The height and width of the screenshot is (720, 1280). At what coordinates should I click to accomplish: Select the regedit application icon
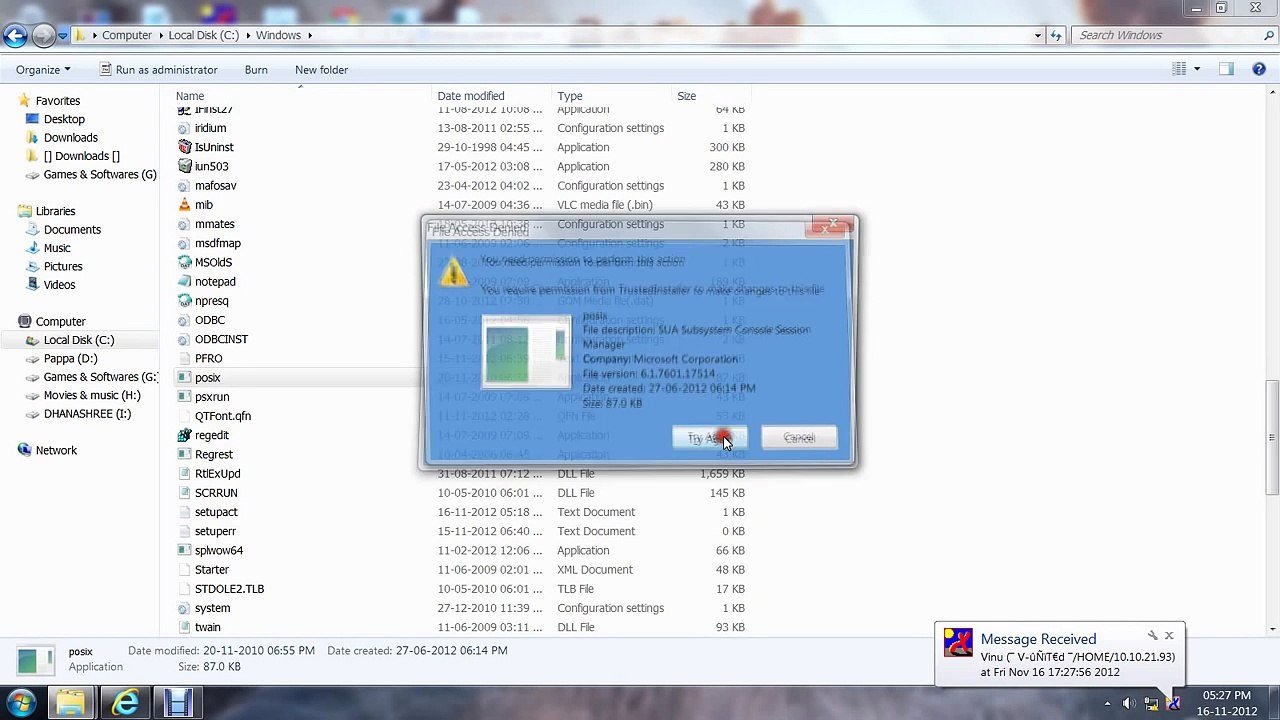coord(184,435)
